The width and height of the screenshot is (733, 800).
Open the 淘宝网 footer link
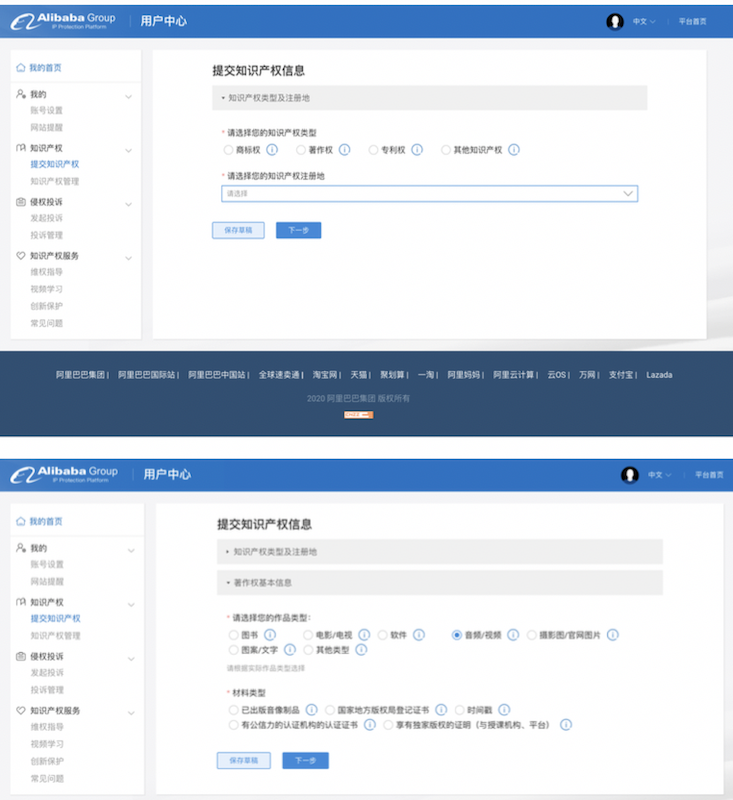[x=325, y=375]
